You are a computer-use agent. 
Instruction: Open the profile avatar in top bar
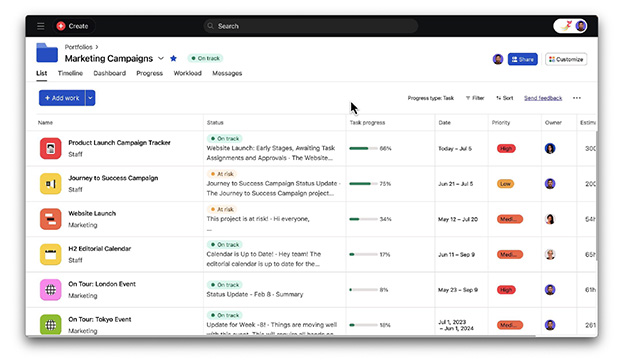coord(580,26)
